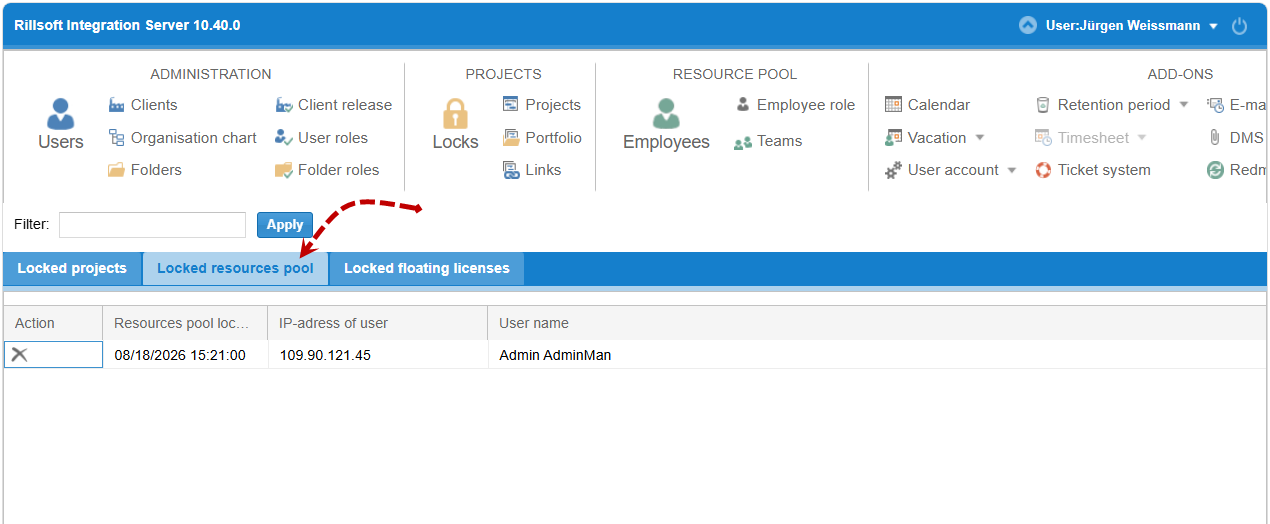Open Projects list
The height and width of the screenshot is (524, 1270).
point(541,105)
